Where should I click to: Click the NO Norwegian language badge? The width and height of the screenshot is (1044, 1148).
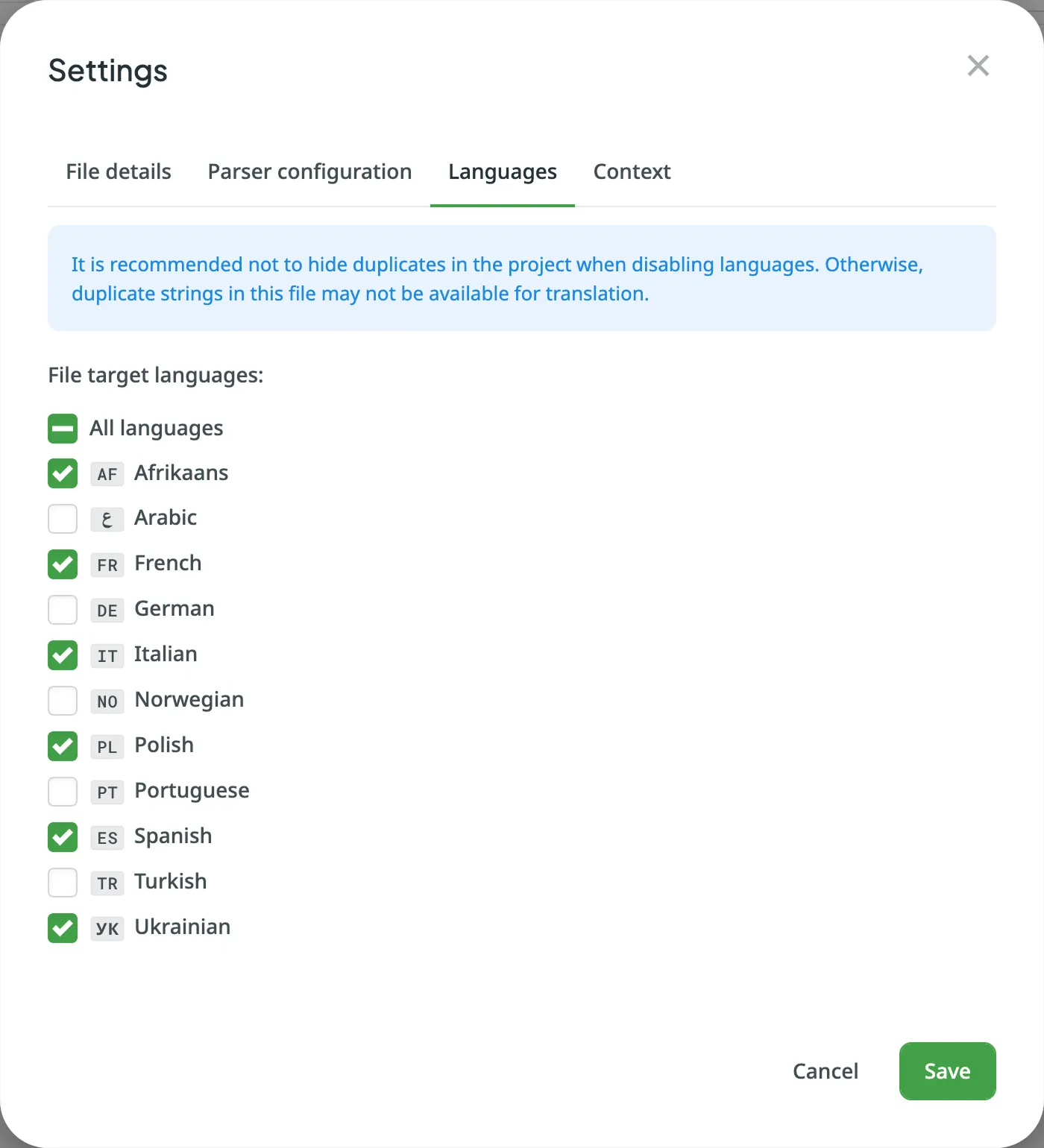tap(107, 701)
